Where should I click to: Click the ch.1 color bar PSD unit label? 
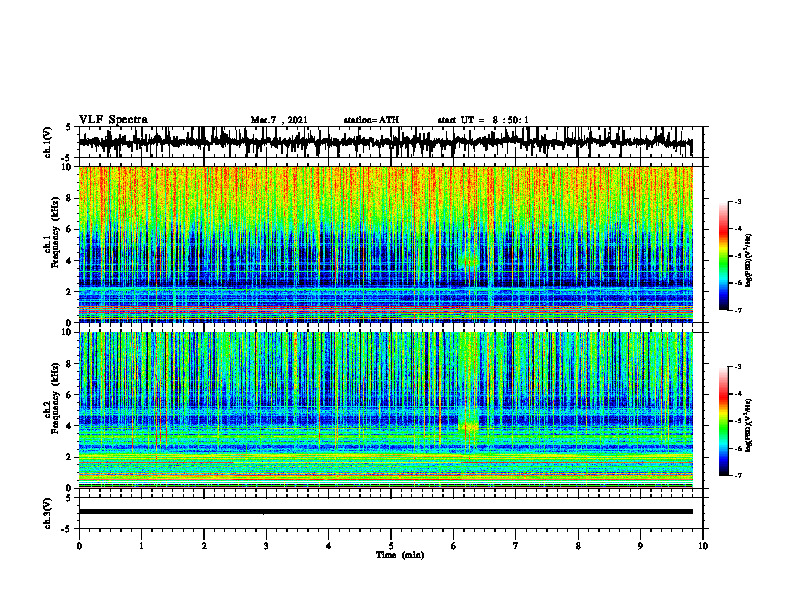(x=748, y=260)
